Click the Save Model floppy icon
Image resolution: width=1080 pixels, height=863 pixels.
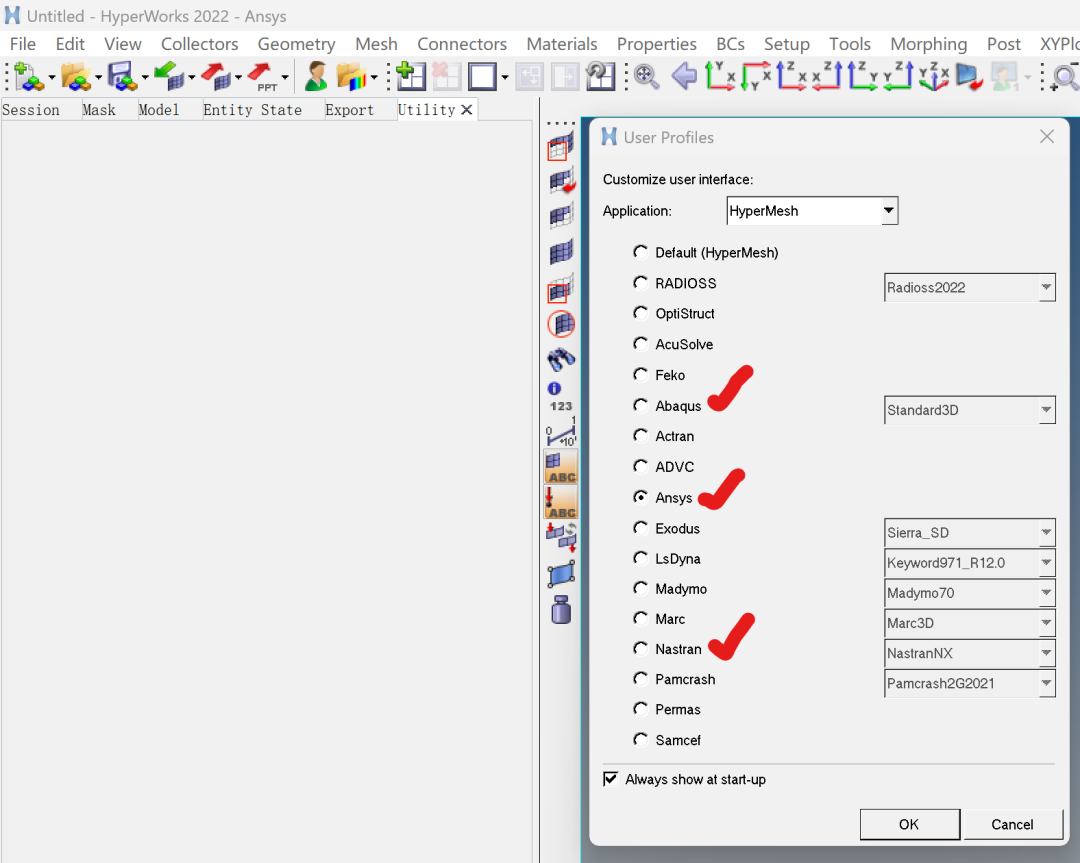click(122, 76)
